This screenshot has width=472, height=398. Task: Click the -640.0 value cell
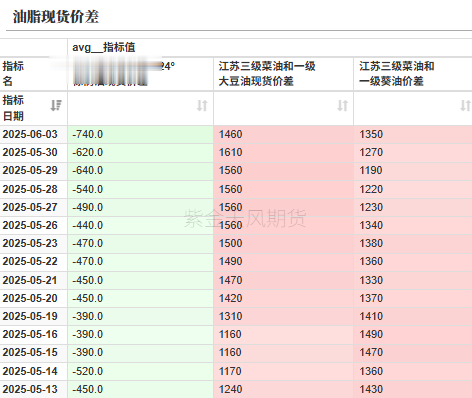pyautogui.click(x=140, y=170)
